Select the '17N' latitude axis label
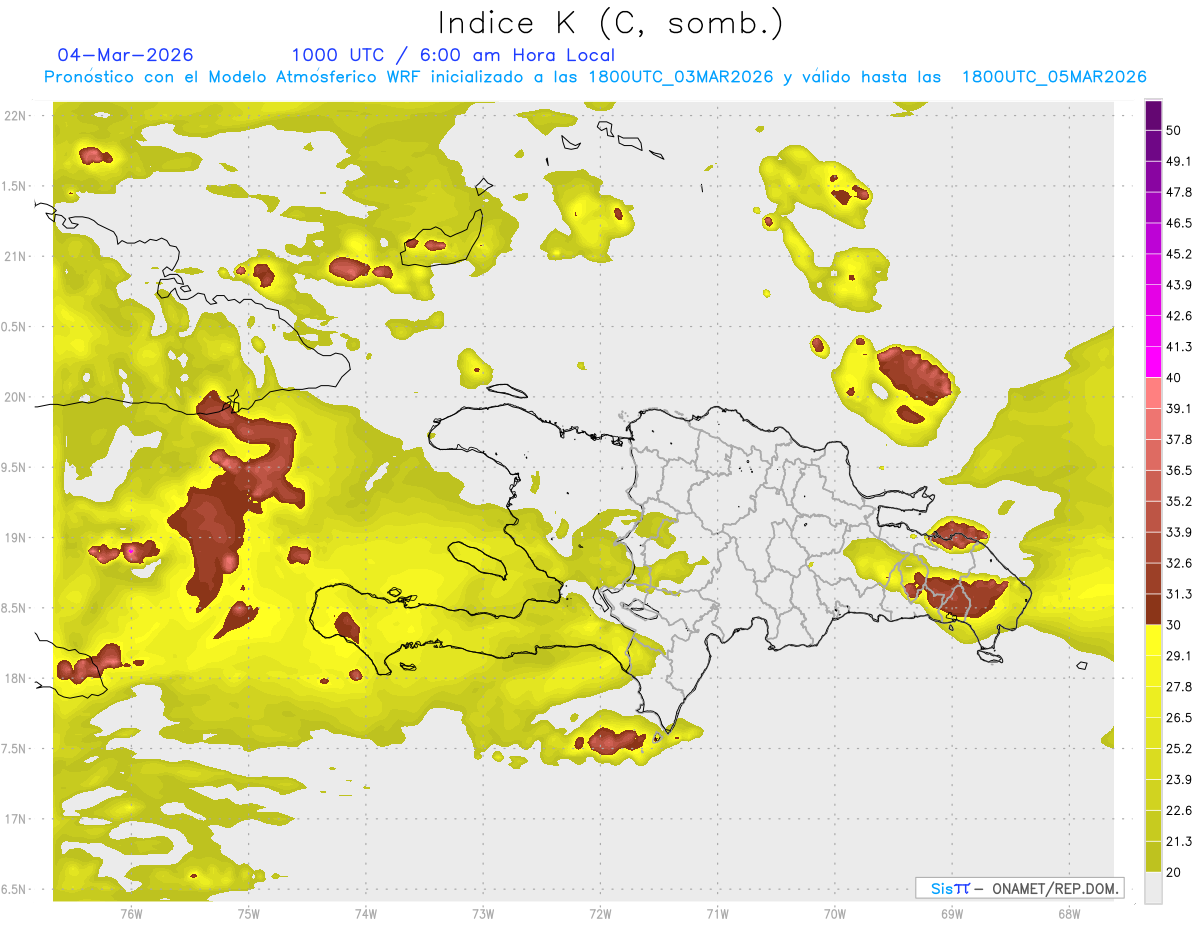Screen dimensions: 1200x927 (x=16, y=819)
